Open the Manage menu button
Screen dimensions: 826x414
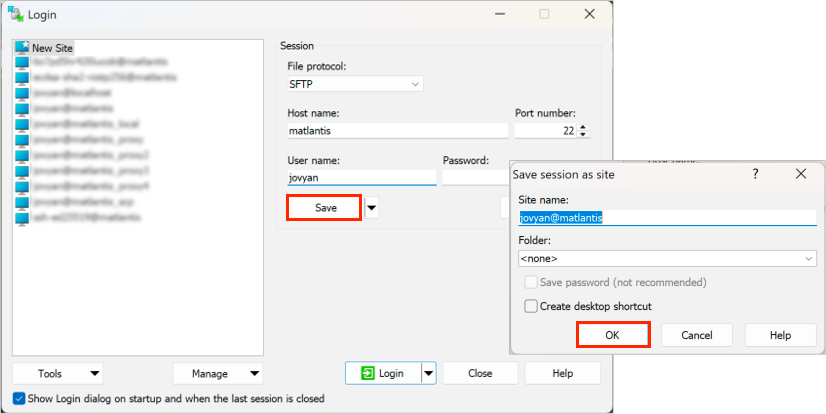(x=217, y=373)
